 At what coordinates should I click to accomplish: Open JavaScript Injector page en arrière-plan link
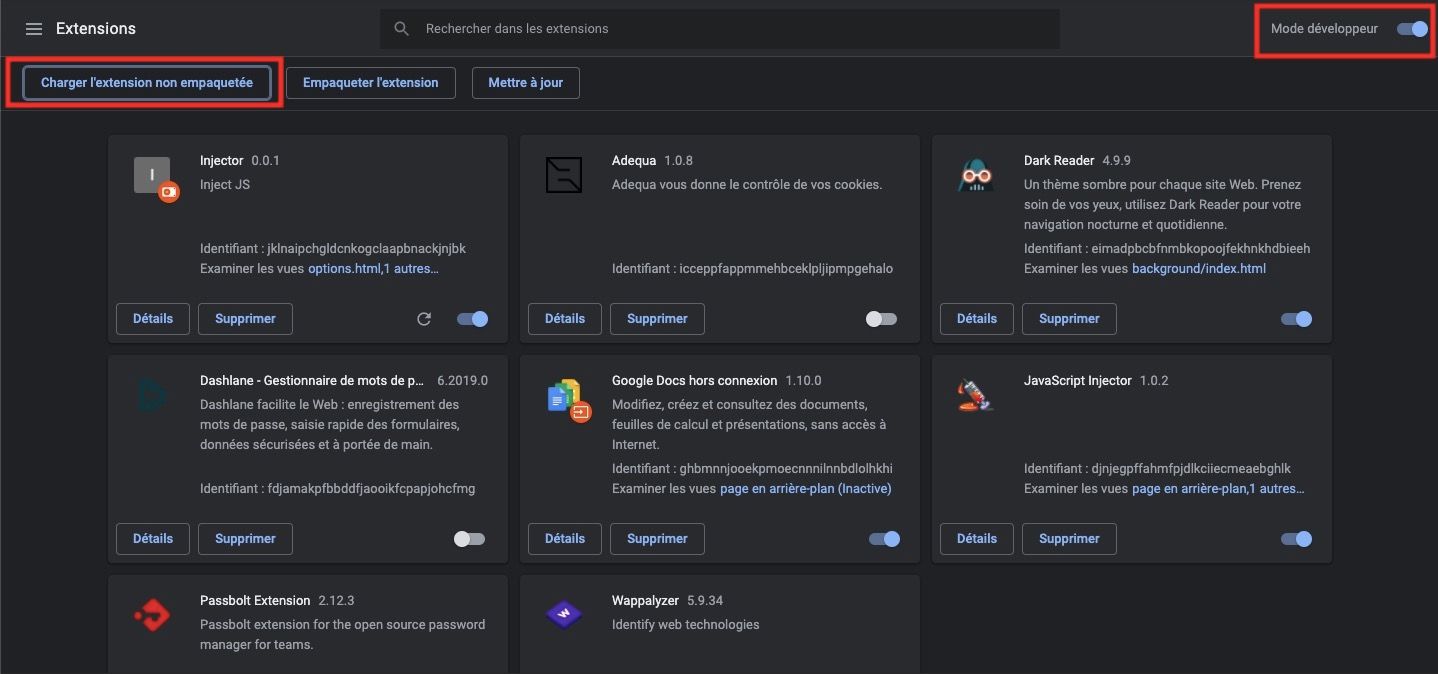[1218, 489]
